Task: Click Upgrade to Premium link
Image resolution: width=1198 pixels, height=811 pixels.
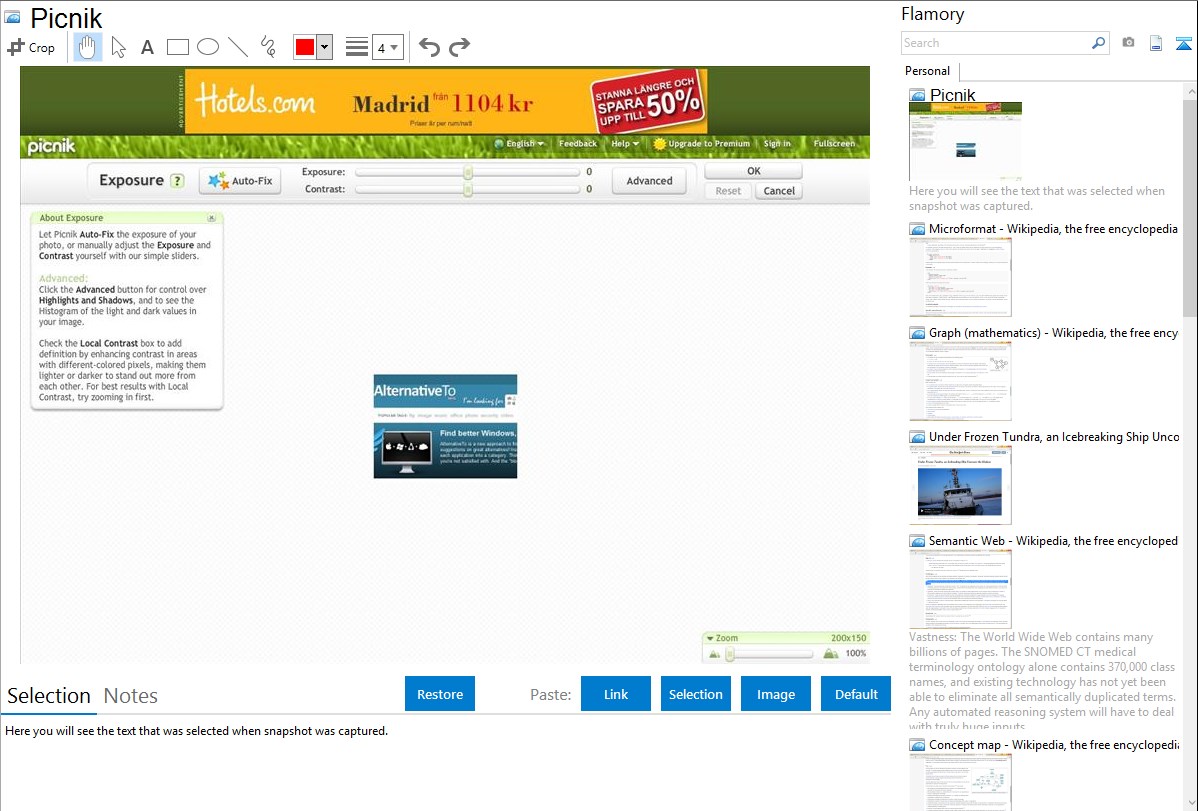Action: click(702, 144)
